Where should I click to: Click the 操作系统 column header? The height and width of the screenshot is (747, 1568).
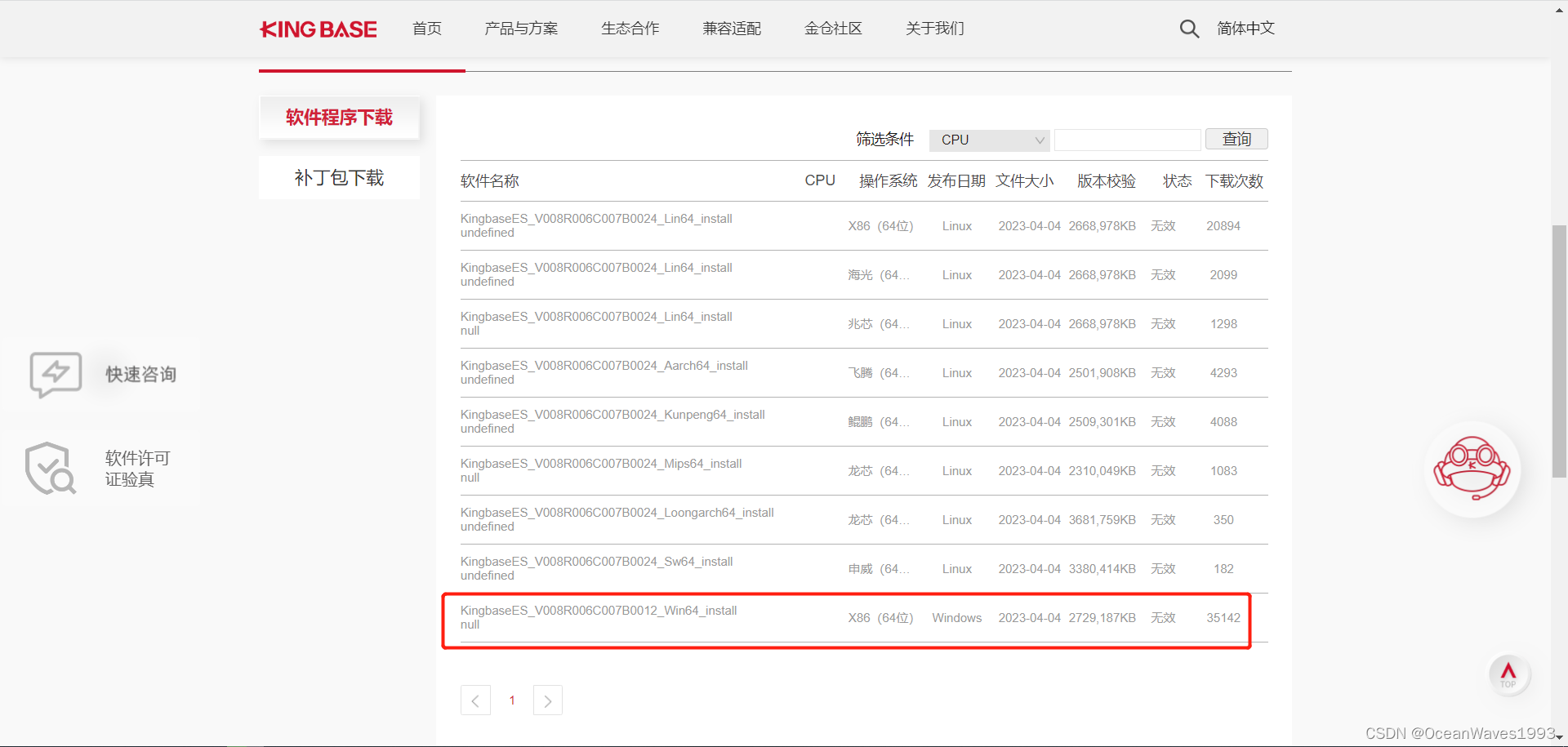889,181
